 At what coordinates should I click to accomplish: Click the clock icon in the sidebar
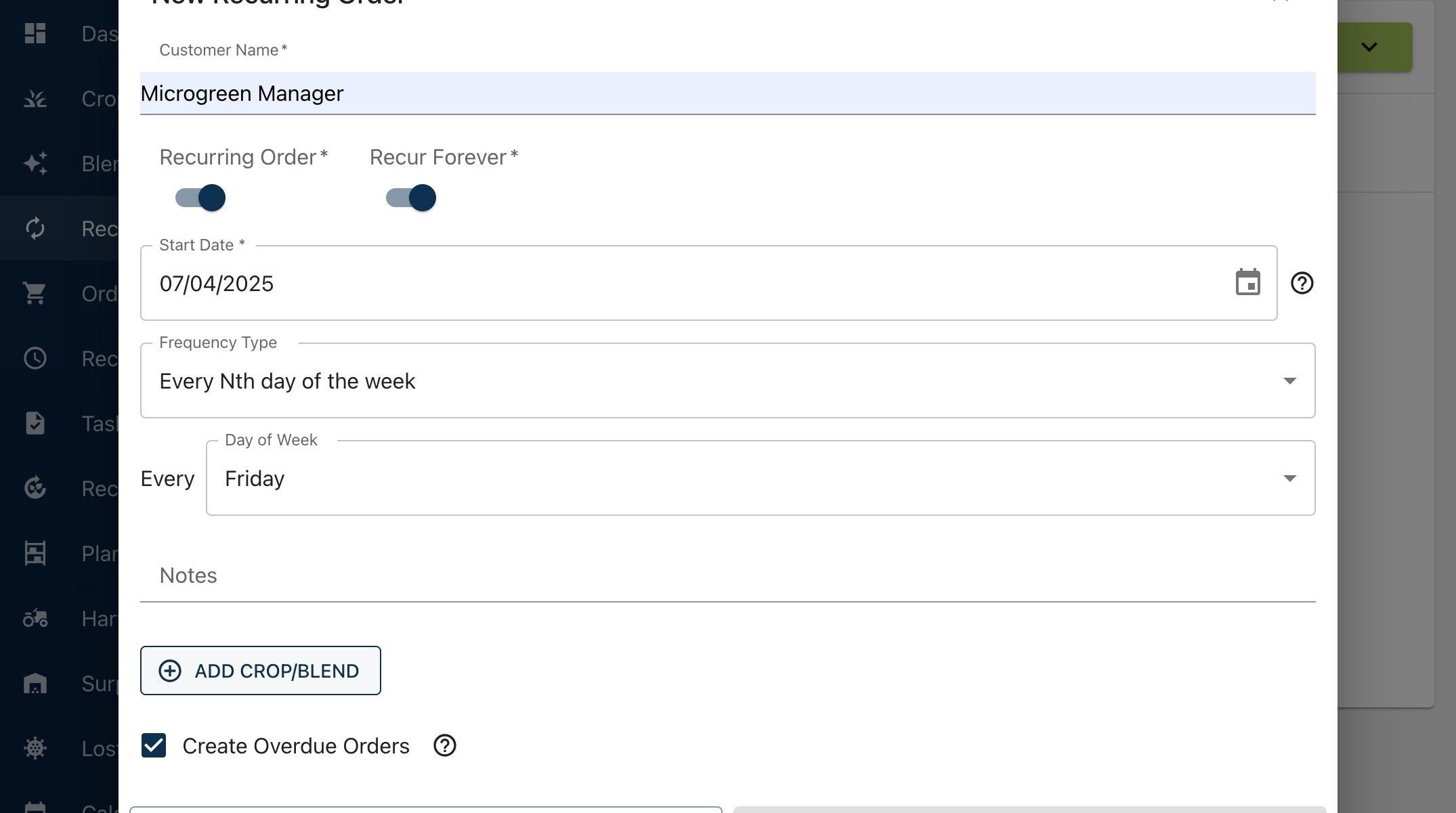click(x=35, y=358)
